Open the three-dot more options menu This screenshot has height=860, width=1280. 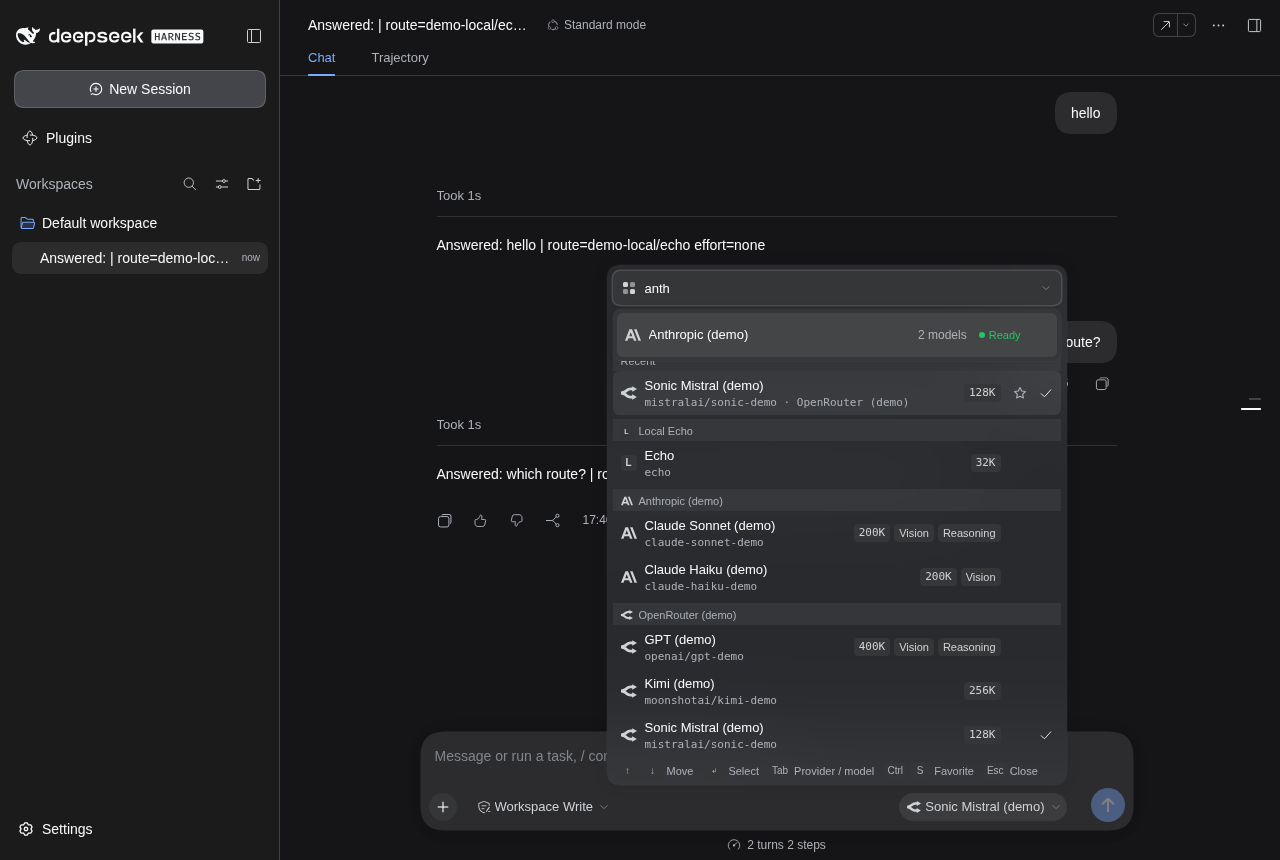[x=1218, y=25]
